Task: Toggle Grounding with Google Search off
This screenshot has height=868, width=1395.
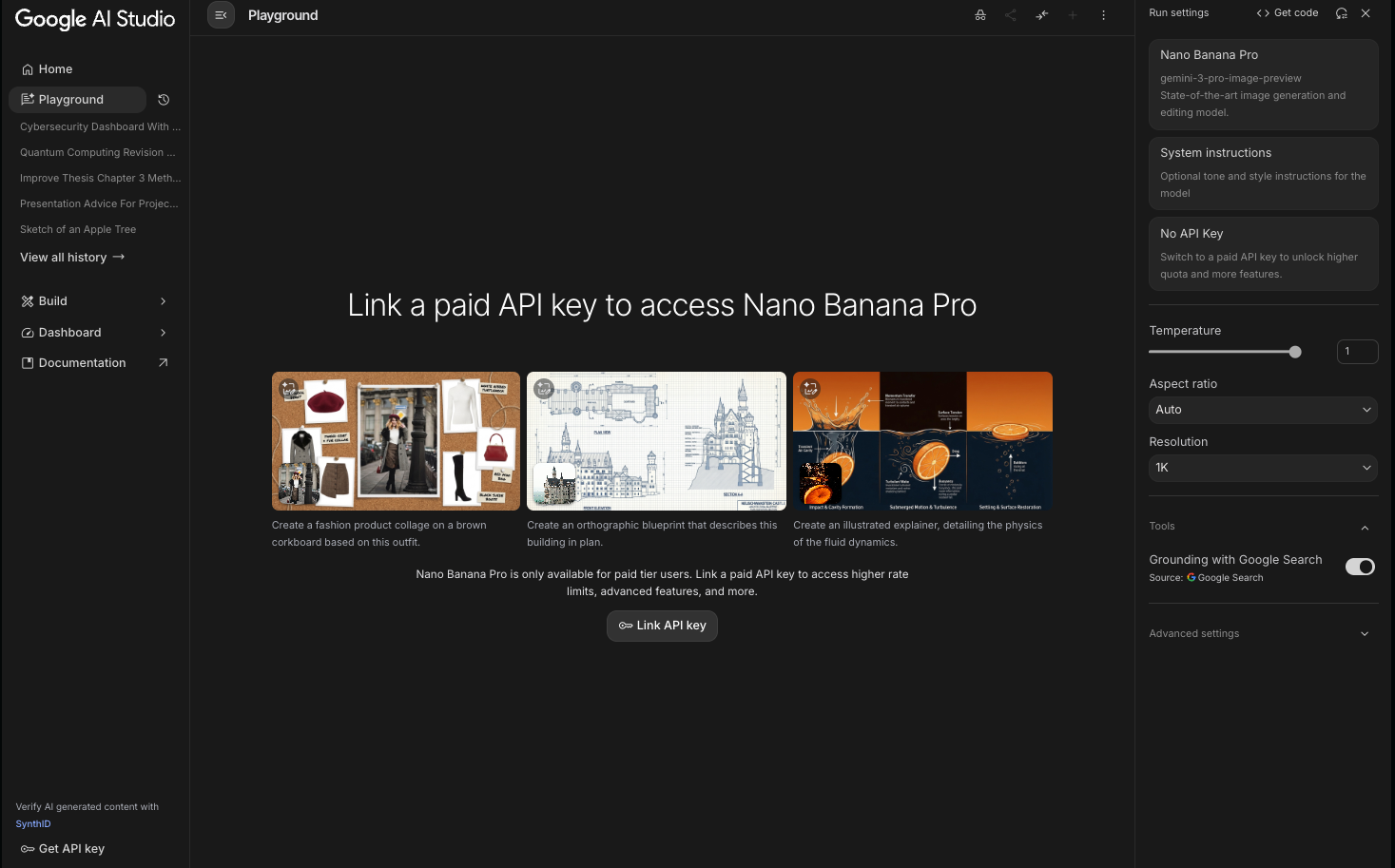Action: tap(1360, 567)
